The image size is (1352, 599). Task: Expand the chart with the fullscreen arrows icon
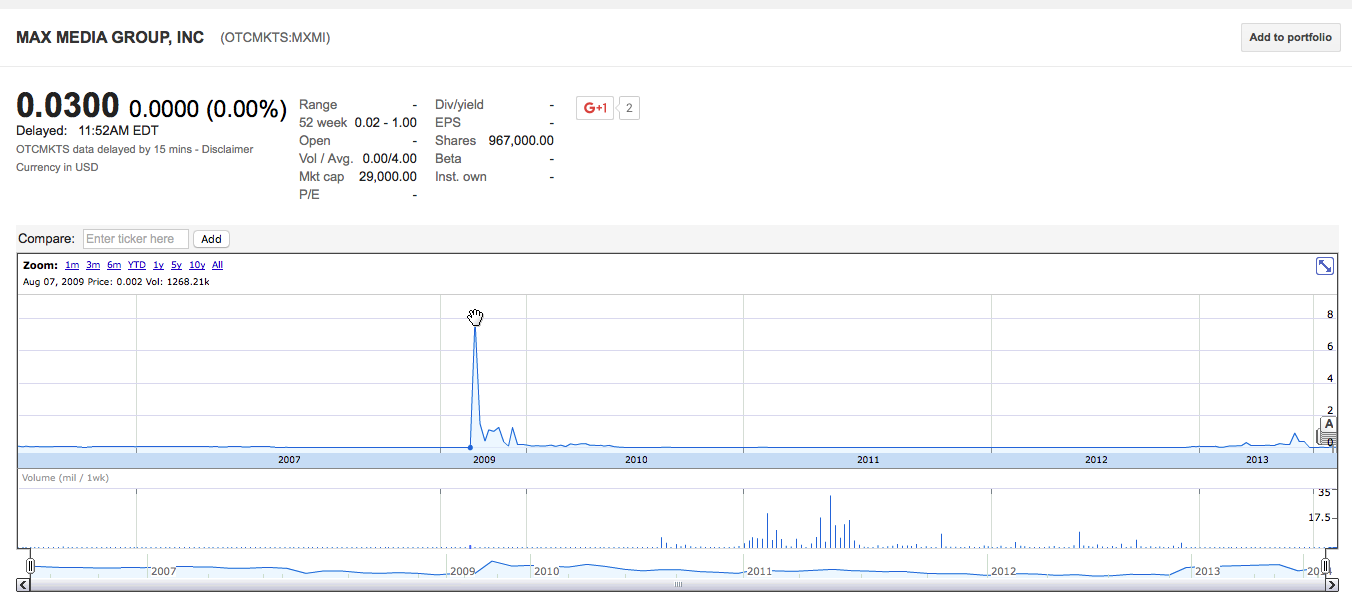[1324, 266]
